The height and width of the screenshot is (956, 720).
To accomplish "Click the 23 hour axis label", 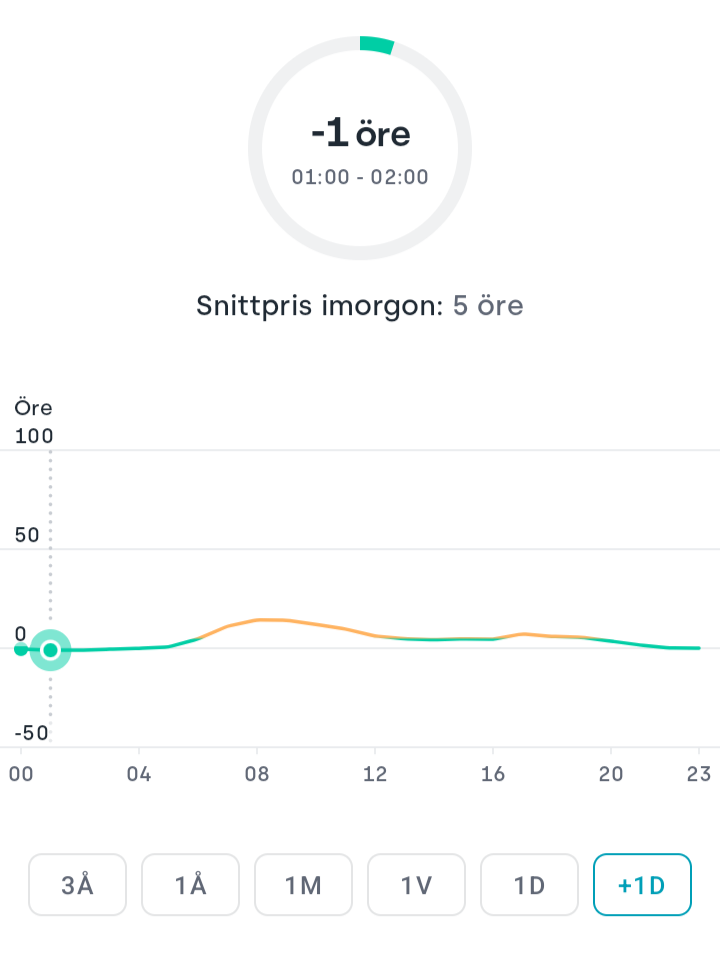I will (x=698, y=774).
